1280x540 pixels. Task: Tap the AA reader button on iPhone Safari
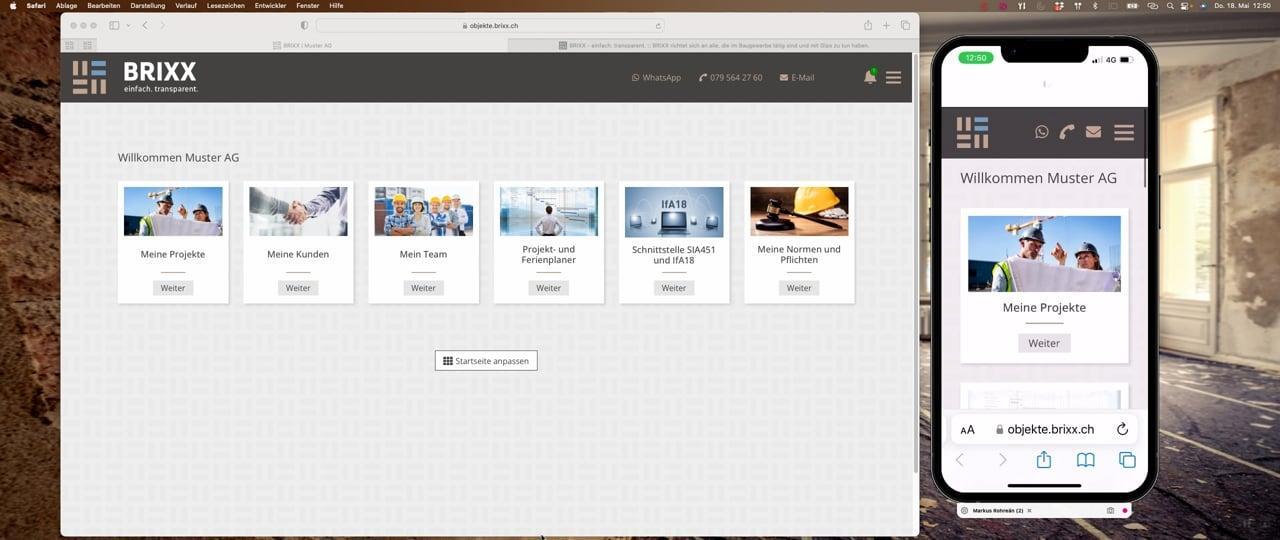click(x=967, y=430)
